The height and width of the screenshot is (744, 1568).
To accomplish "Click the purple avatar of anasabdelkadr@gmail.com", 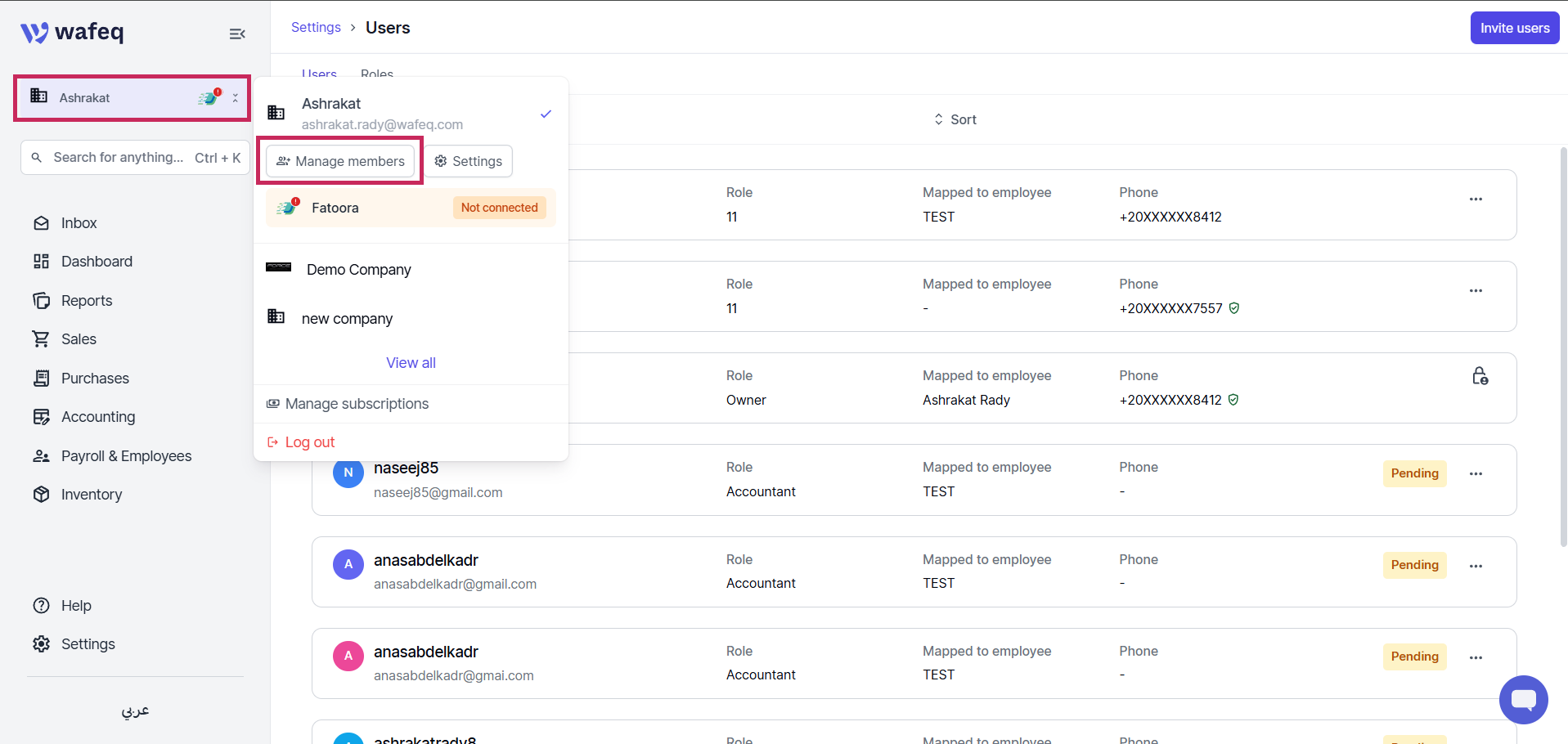I will [348, 564].
